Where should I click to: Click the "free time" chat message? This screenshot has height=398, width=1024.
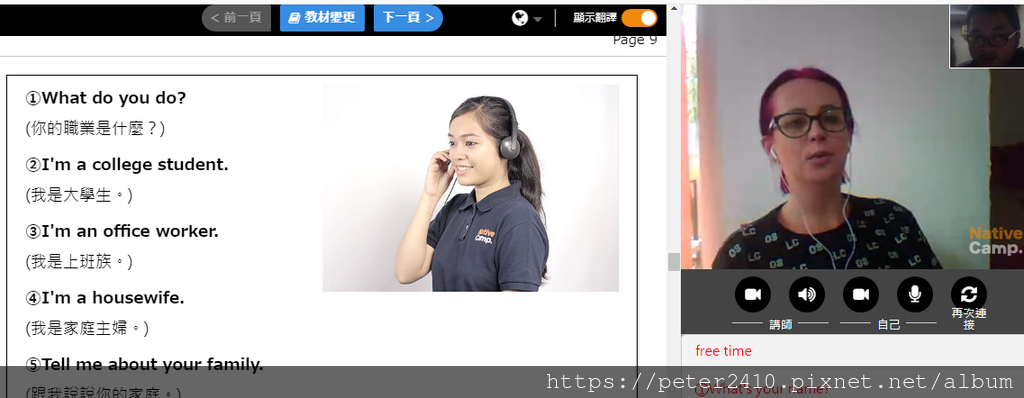723,351
